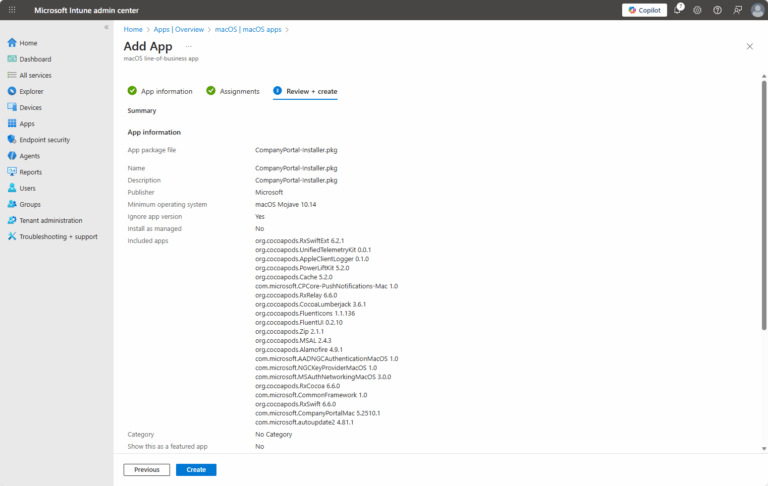Click the scrollbar up arrow
The height and width of the screenshot is (486, 768).
click(x=764, y=76)
